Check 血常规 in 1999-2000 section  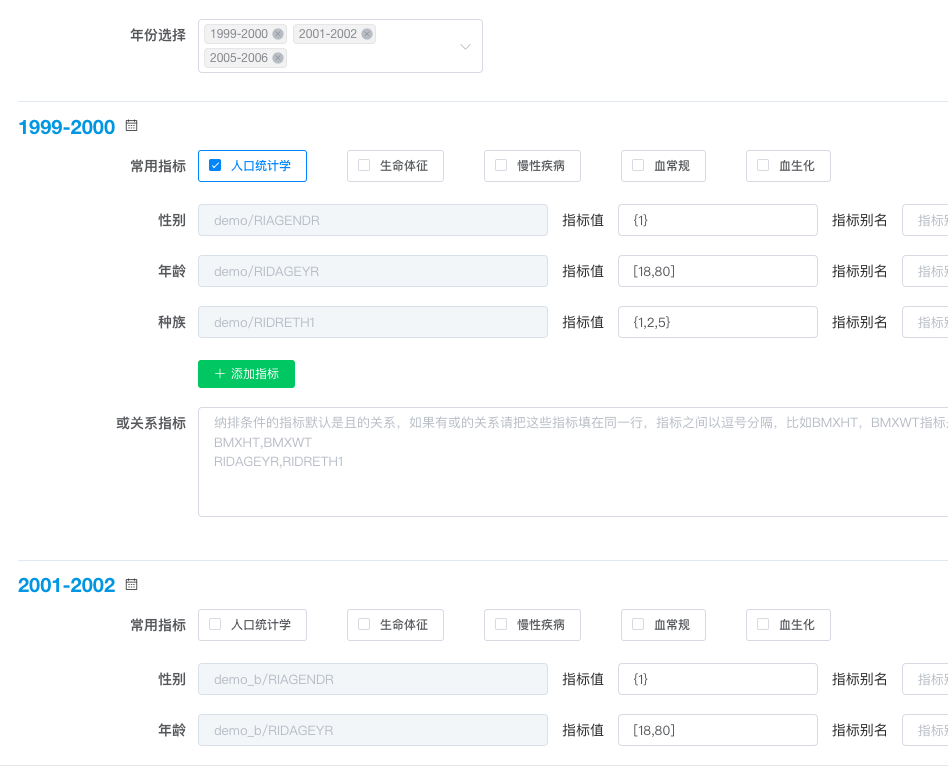(638, 165)
